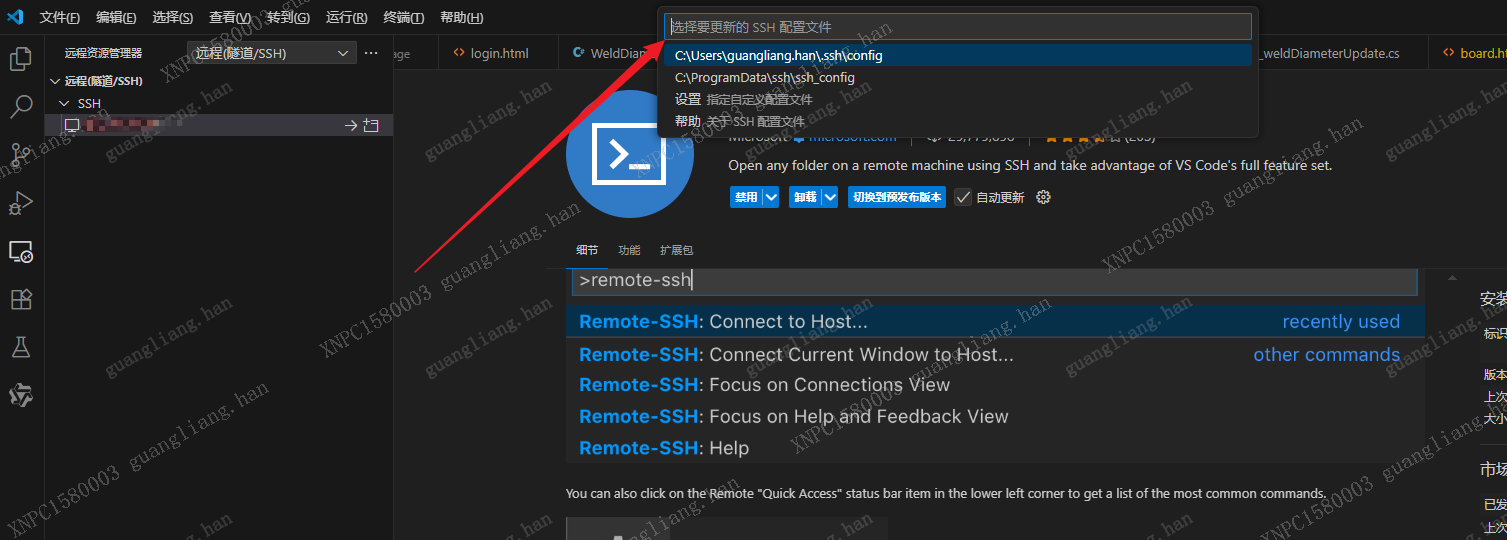Open the dropdown arrow next to 禁用
Viewport: 1507px width, 540px height.
pos(771,197)
